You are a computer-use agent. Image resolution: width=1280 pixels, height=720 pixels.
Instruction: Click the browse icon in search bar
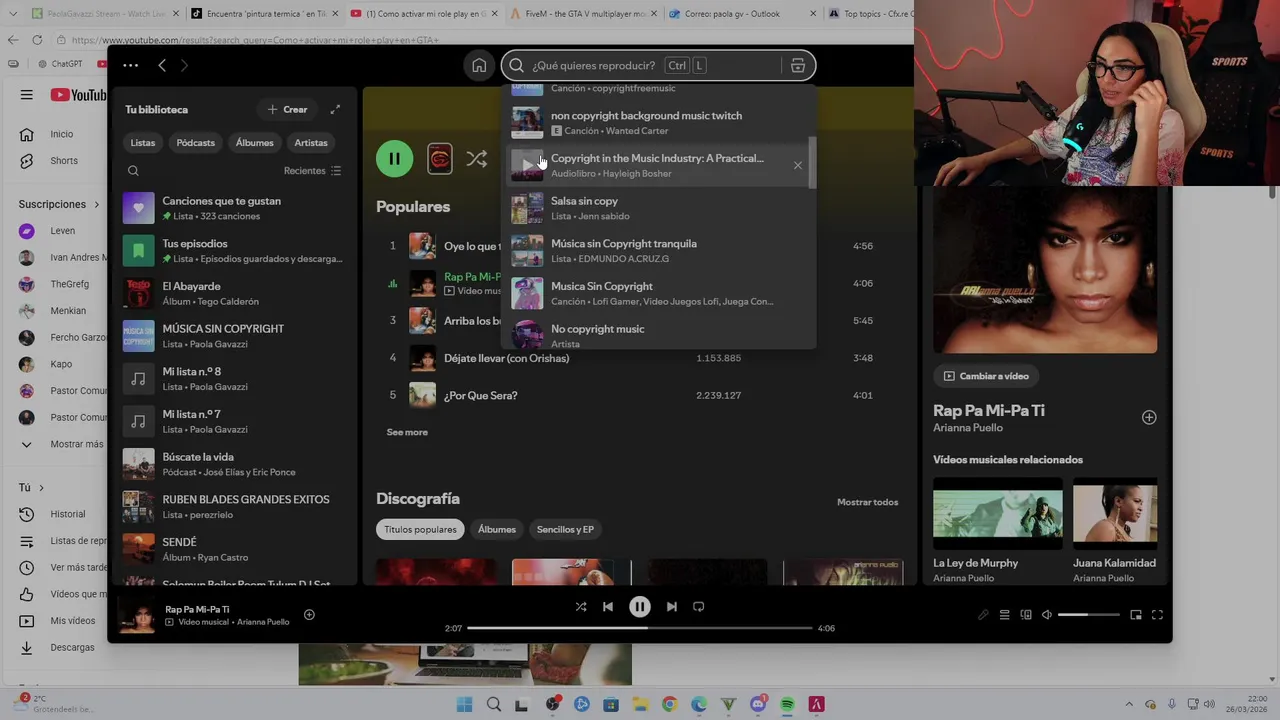(x=797, y=66)
